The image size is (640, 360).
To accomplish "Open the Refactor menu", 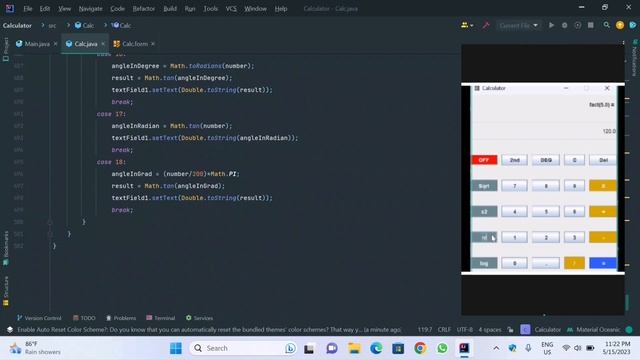I will click(144, 9).
